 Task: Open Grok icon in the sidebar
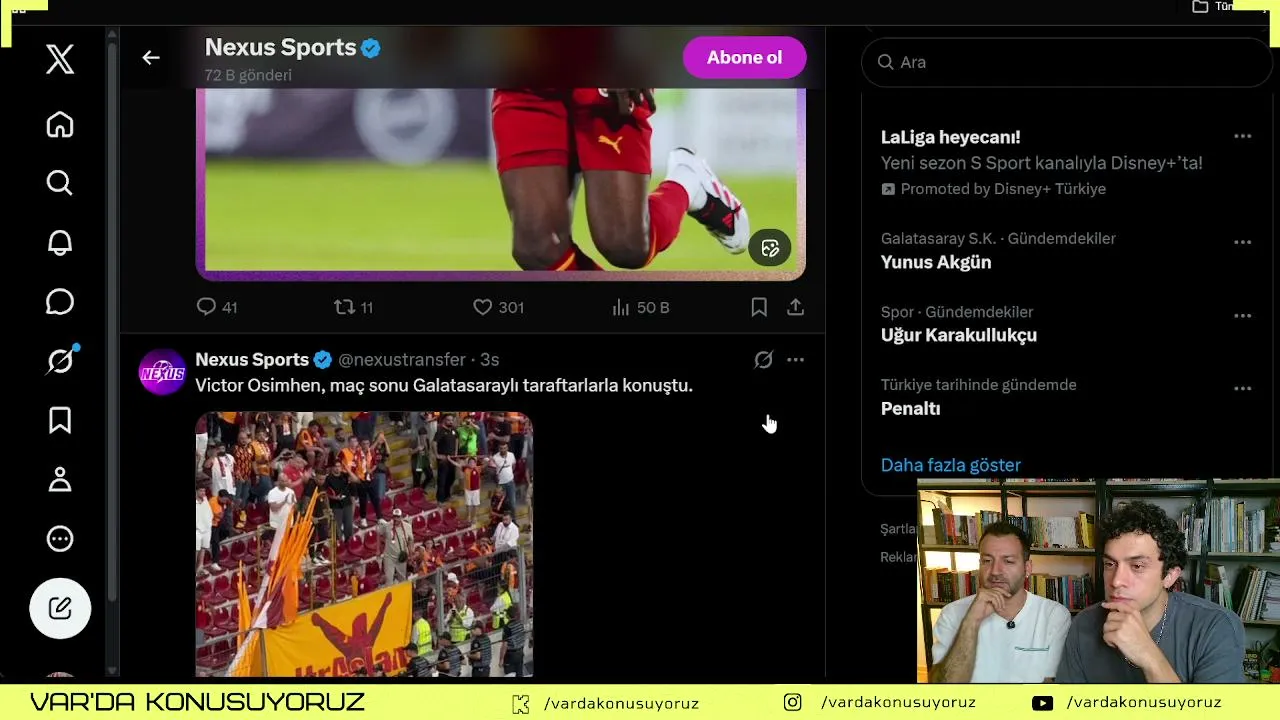(61, 361)
